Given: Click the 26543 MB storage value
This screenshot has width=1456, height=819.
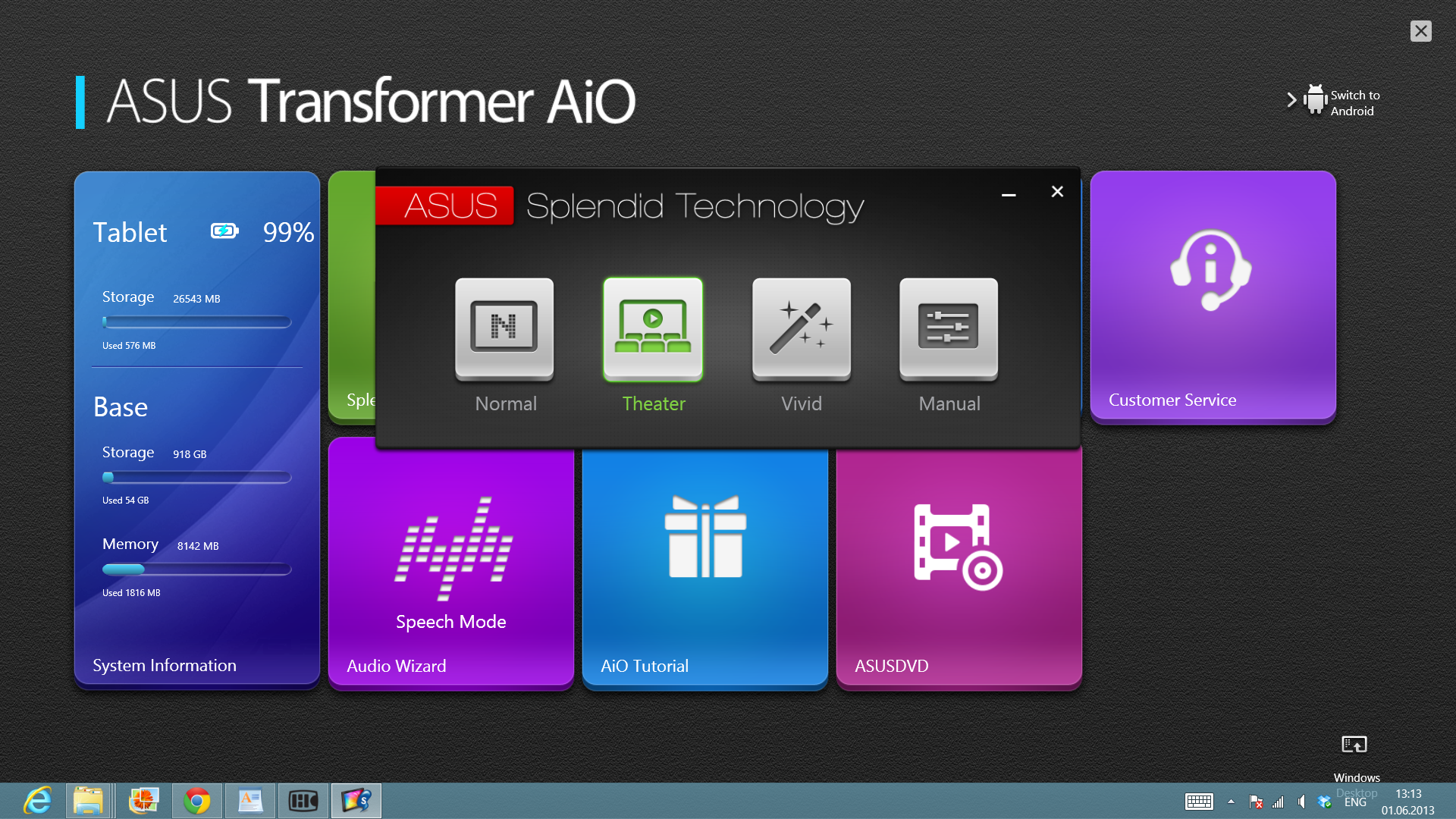Looking at the screenshot, I should [196, 299].
